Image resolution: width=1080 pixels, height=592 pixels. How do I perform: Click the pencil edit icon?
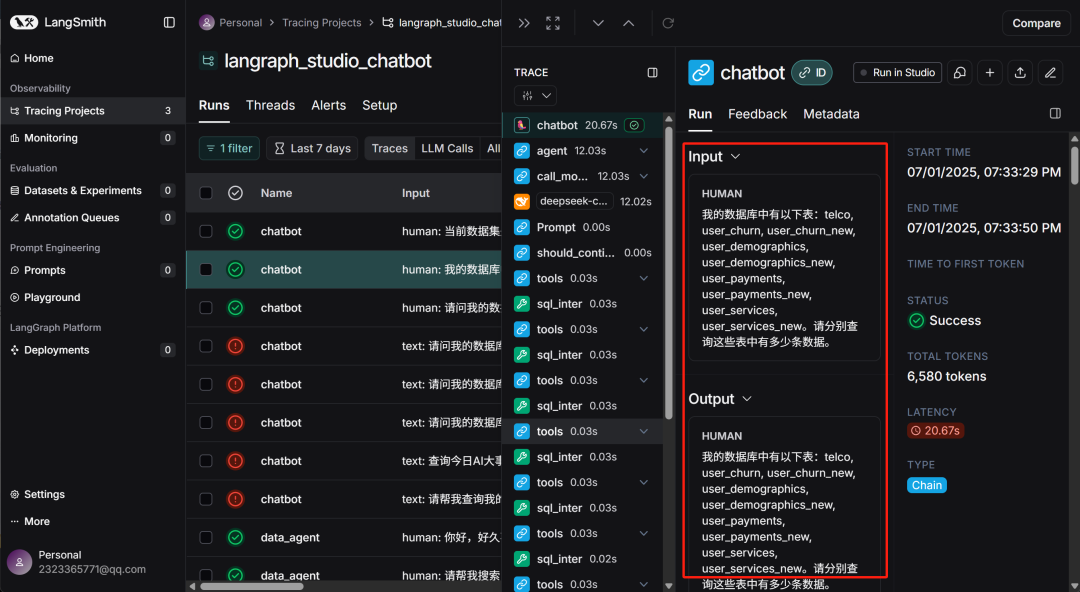coord(1050,72)
